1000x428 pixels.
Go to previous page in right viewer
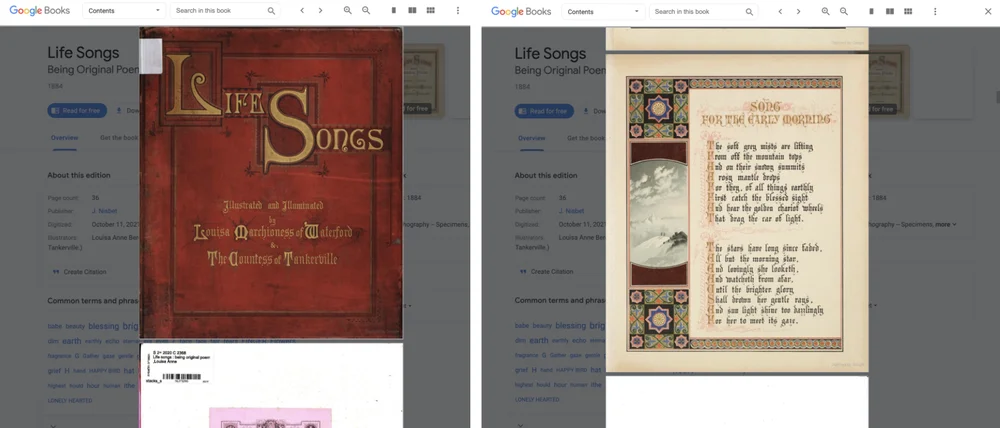click(780, 11)
